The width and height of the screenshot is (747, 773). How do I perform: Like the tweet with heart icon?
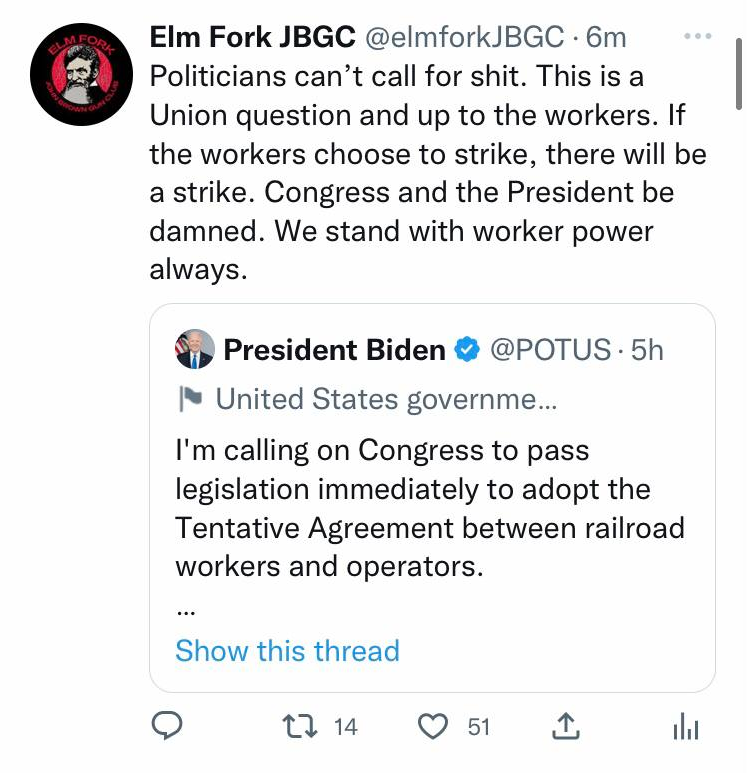pyautogui.click(x=433, y=727)
